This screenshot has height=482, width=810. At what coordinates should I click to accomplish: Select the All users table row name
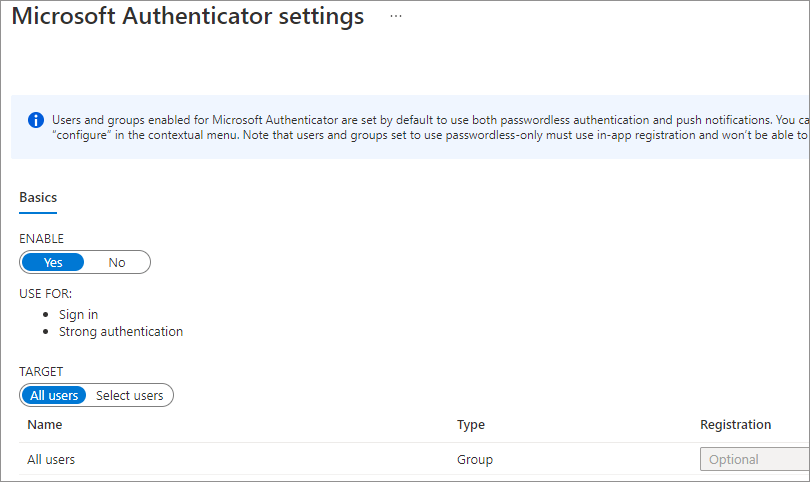pos(51,460)
